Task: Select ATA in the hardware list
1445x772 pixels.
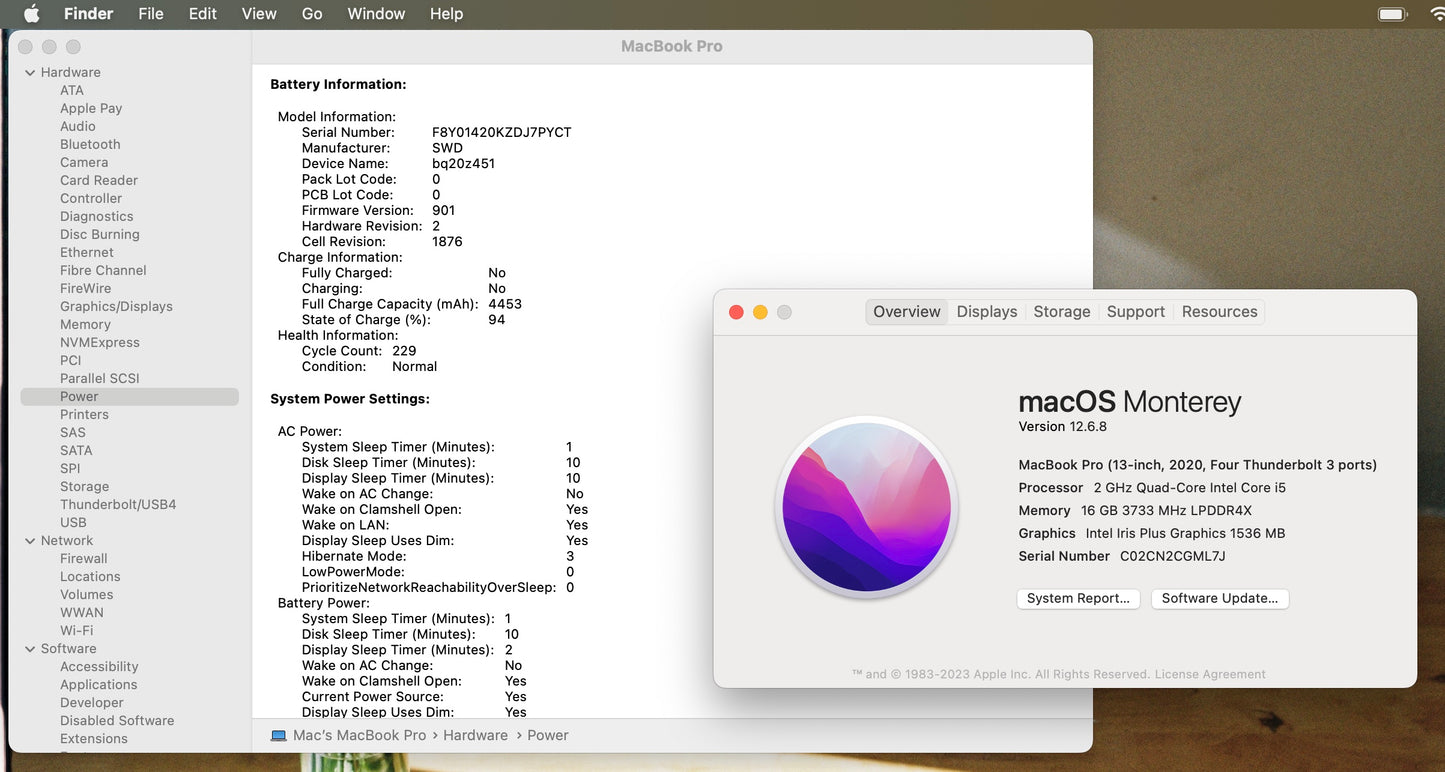Action: coord(72,90)
